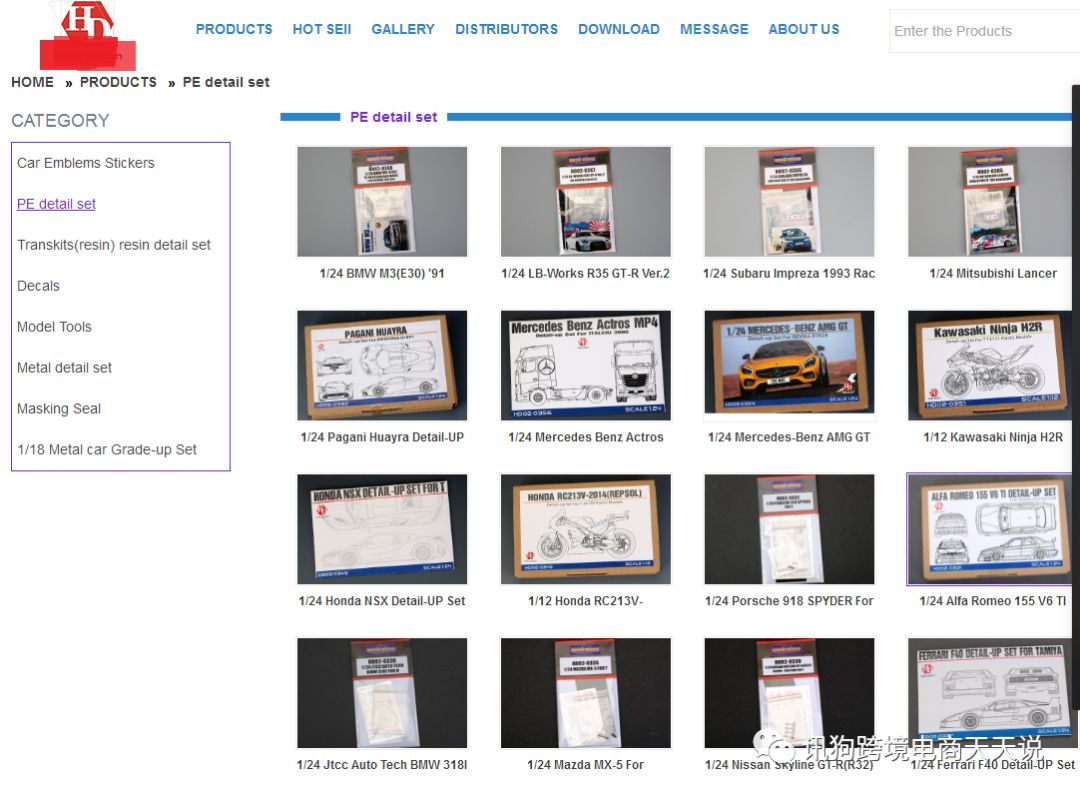Open the Ferrari F40 Detail-UP Set image

click(x=990, y=693)
